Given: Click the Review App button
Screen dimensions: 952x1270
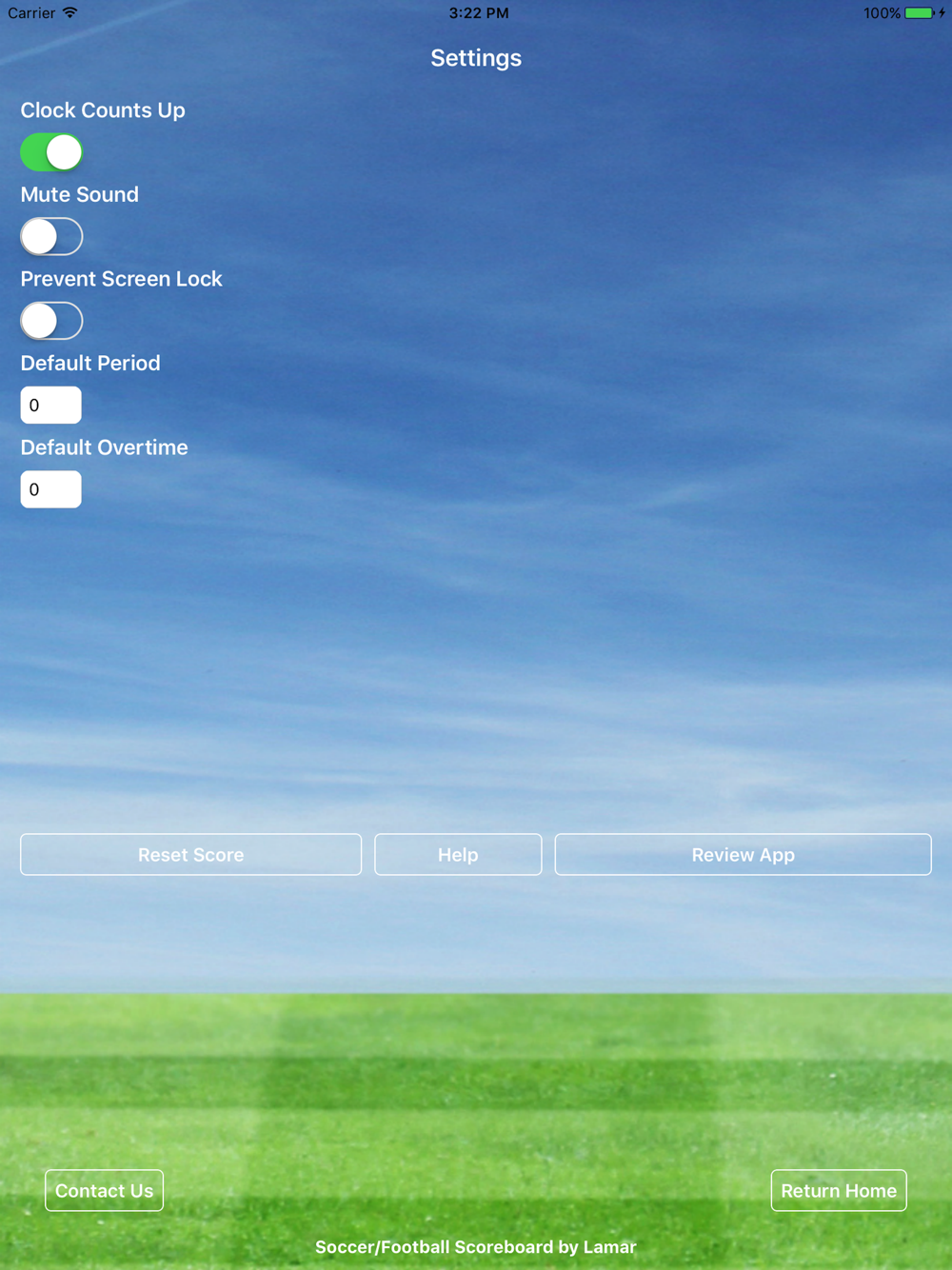Looking at the screenshot, I should [743, 855].
